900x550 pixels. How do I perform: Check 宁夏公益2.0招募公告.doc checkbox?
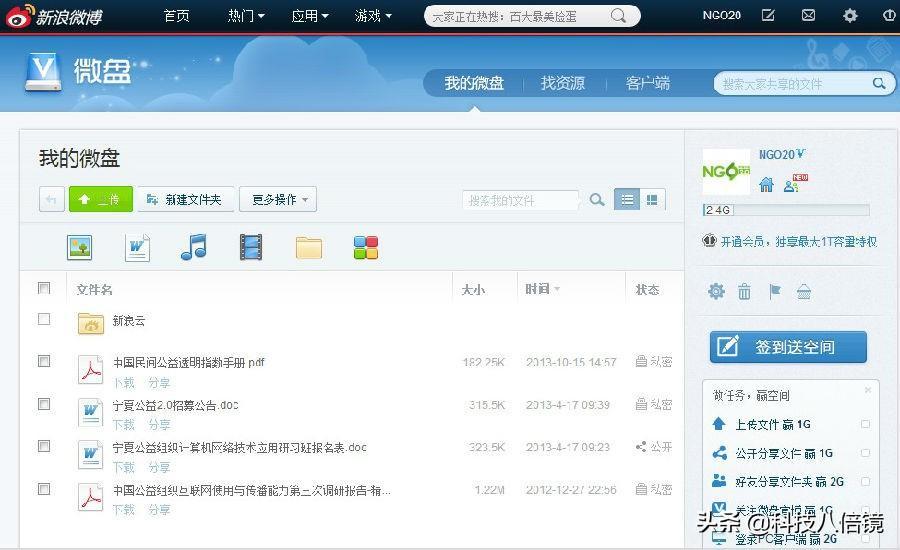[44, 404]
